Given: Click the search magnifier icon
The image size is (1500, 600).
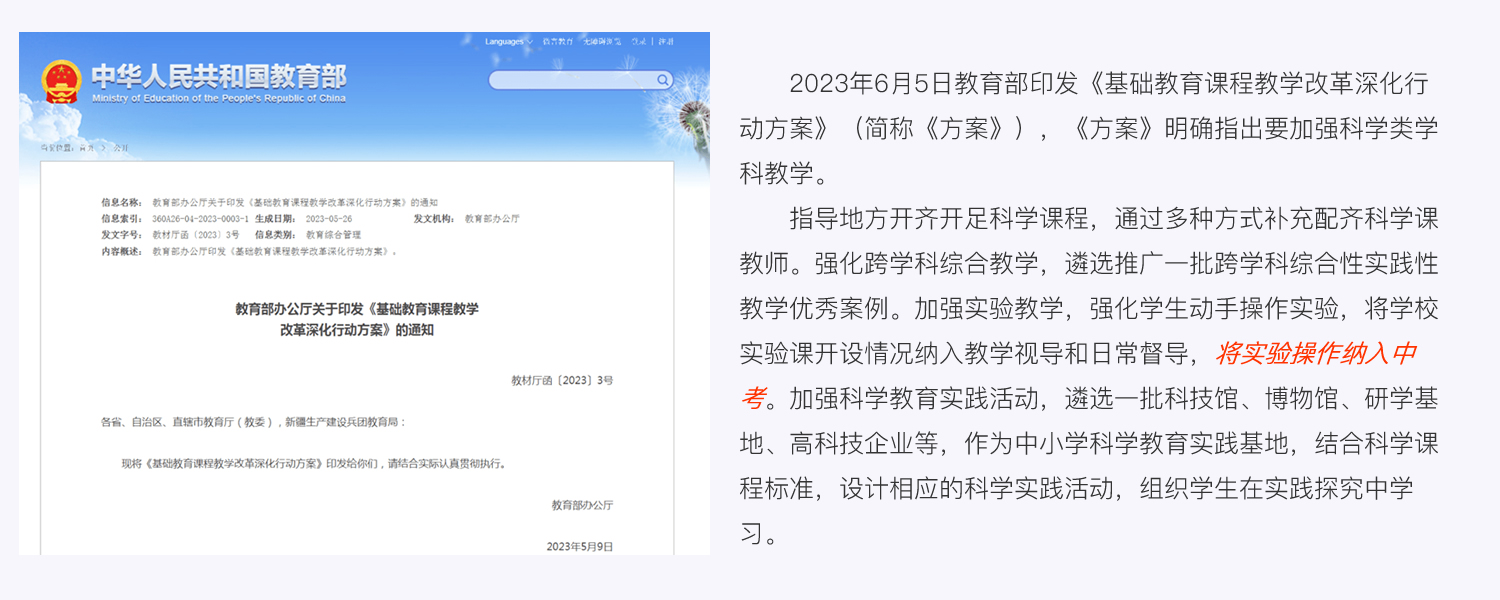Looking at the screenshot, I should coord(661,78).
